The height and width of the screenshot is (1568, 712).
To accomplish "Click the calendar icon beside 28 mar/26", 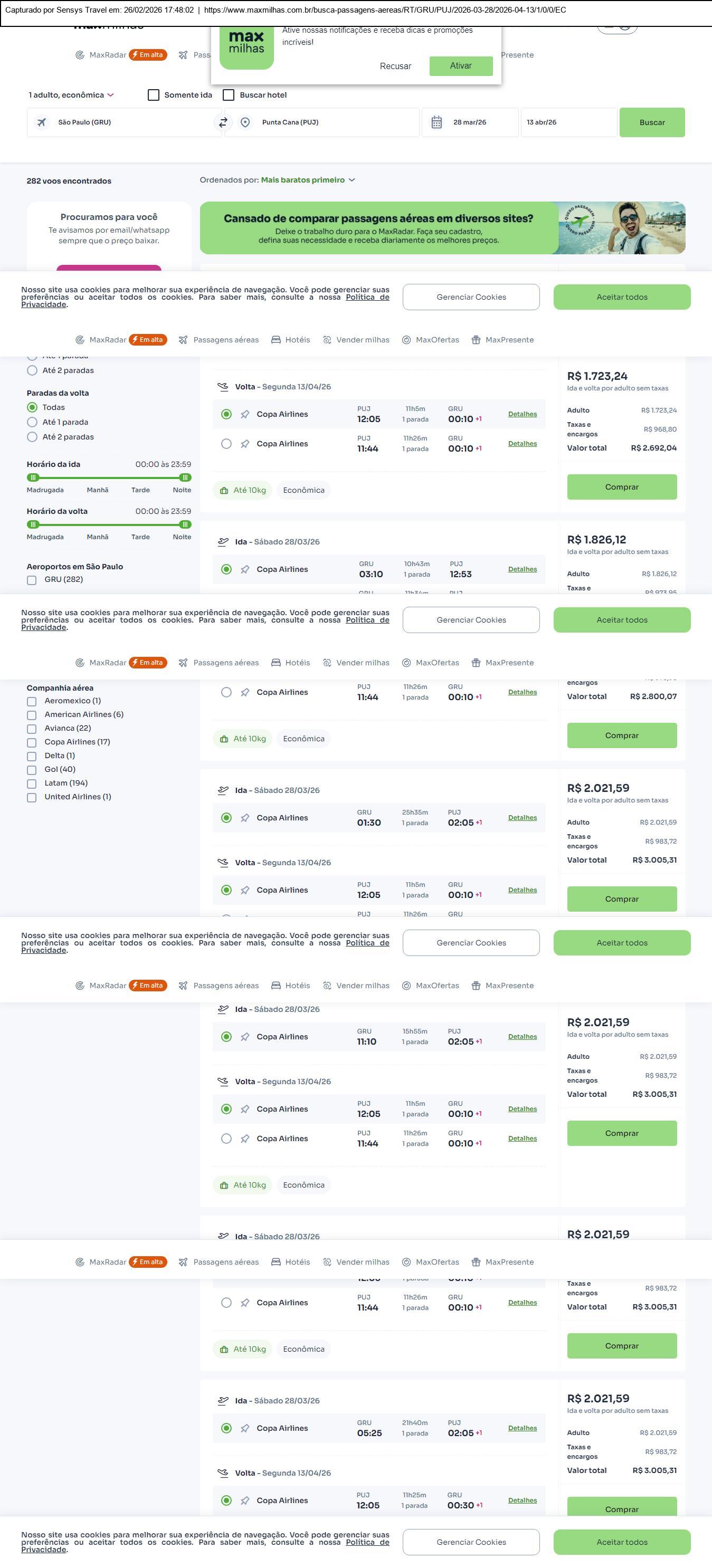I will pyautogui.click(x=436, y=122).
